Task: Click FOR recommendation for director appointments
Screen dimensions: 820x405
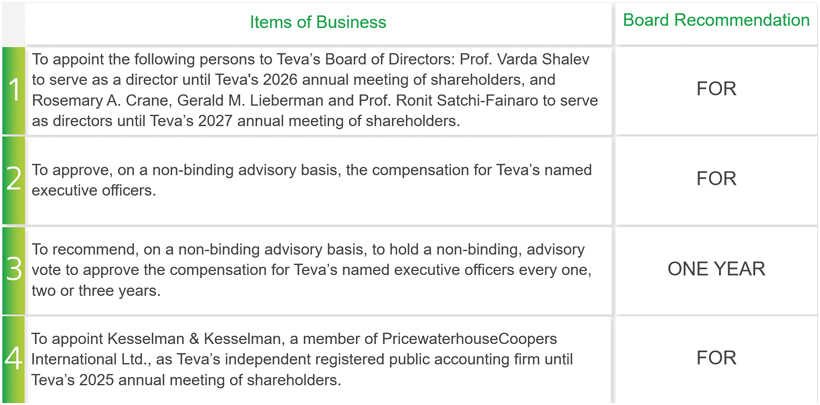Action: coord(716,89)
